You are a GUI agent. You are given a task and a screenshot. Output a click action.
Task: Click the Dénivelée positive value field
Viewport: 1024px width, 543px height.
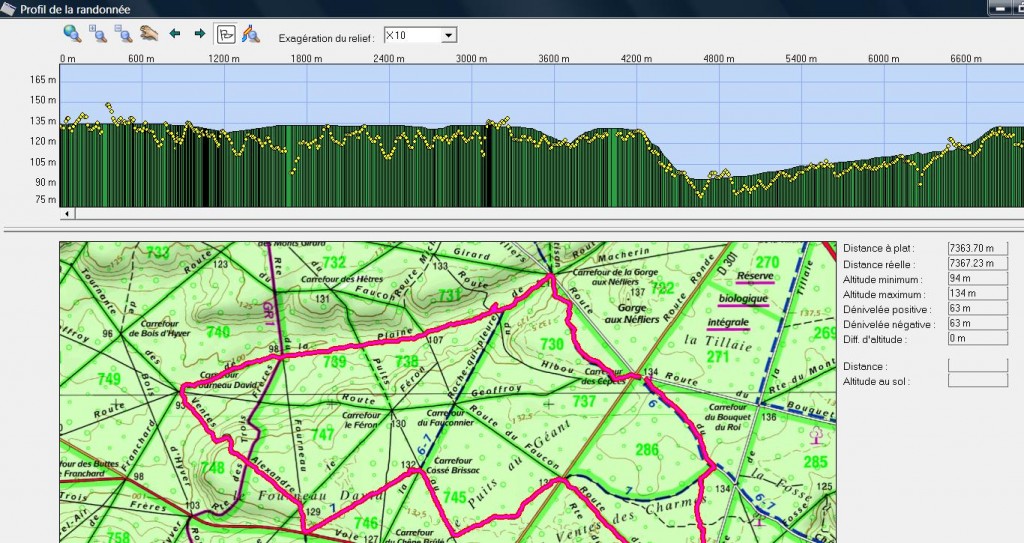977,309
